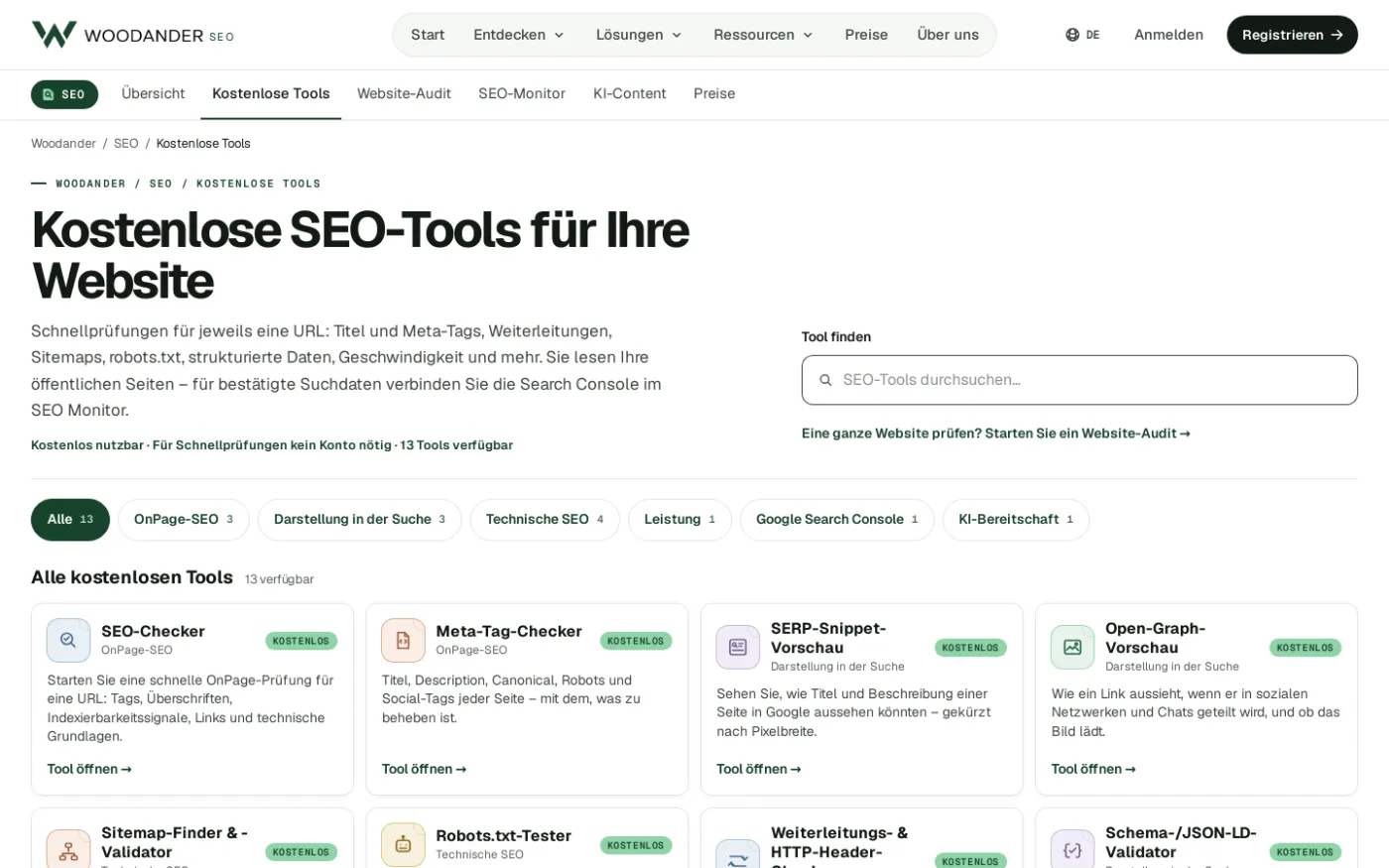Open Tool öffnen link for SEO-Checker
Screen dimensions: 1389x868
click(x=89, y=769)
